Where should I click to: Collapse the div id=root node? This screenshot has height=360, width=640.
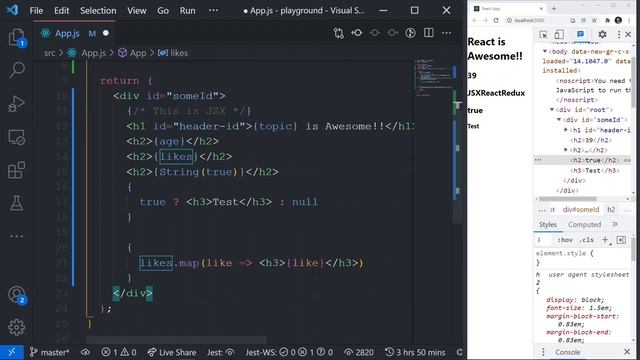coord(552,110)
